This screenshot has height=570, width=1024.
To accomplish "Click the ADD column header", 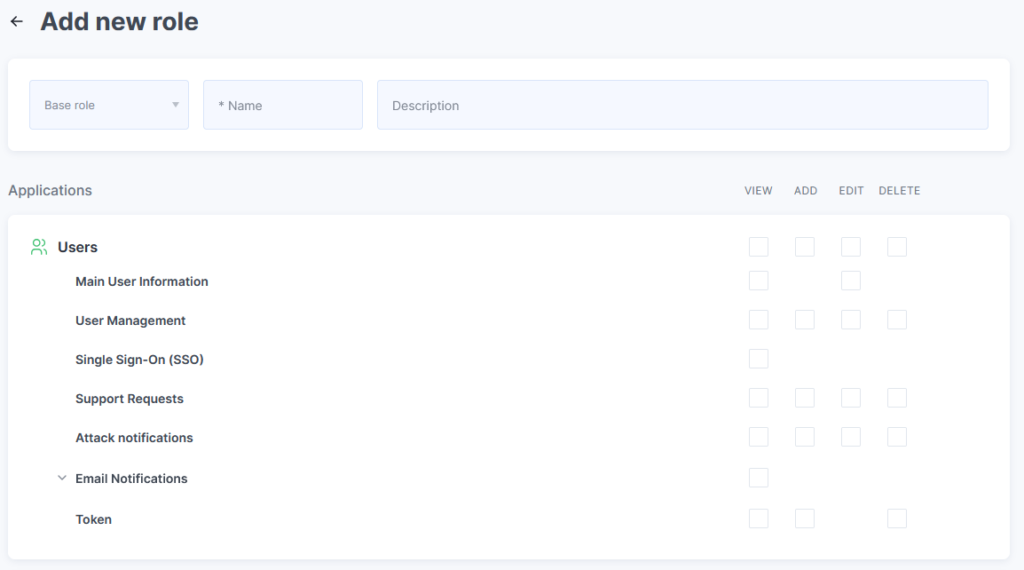I will pos(805,191).
